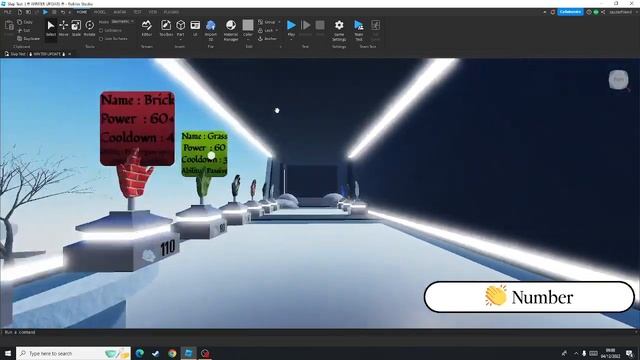
Task: Click quick-access blue Play arrow
Action: click(x=45, y=12)
